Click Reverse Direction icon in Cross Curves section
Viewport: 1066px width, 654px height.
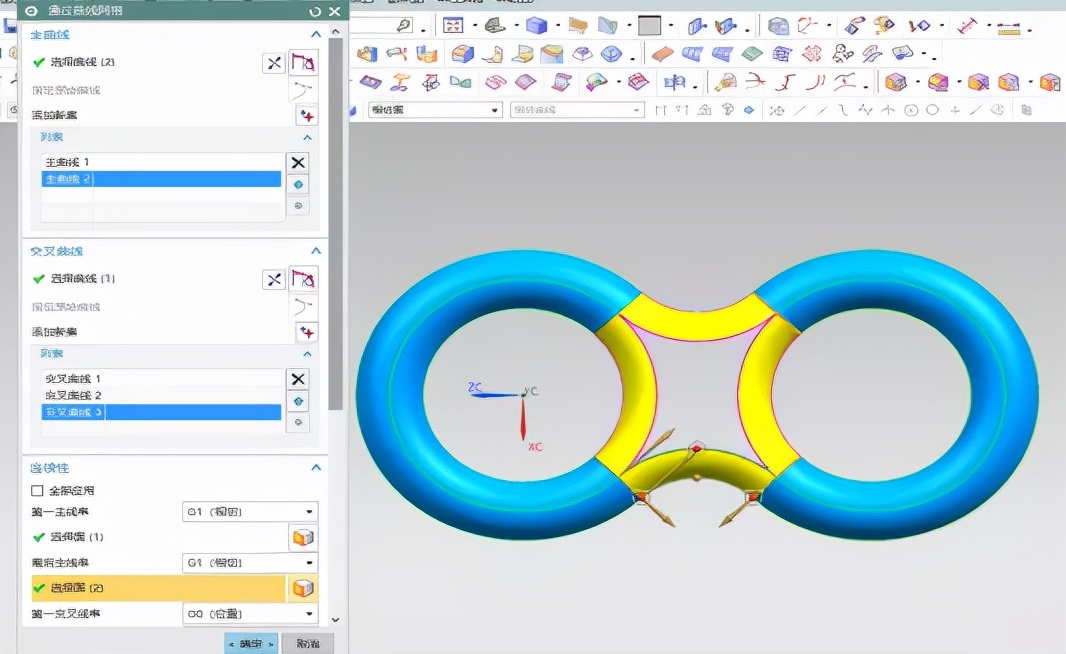coord(273,280)
